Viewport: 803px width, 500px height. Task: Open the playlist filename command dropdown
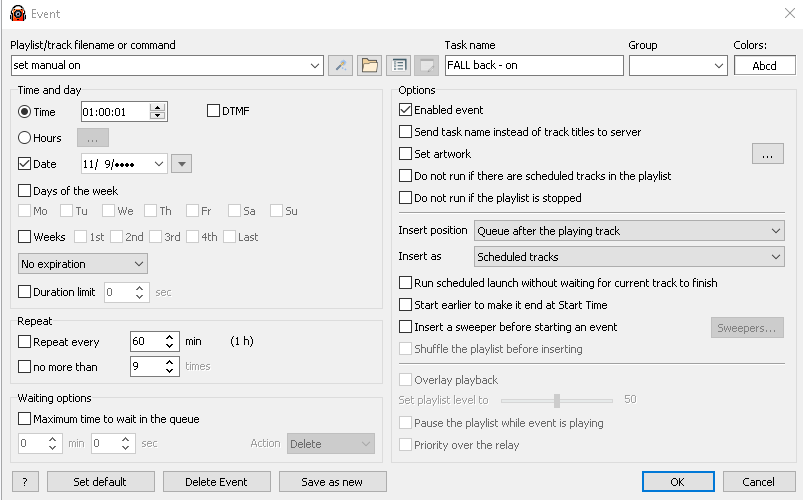coord(315,66)
